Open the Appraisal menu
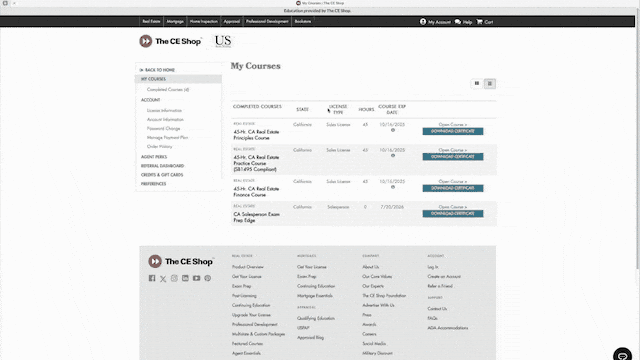 (x=231, y=21)
